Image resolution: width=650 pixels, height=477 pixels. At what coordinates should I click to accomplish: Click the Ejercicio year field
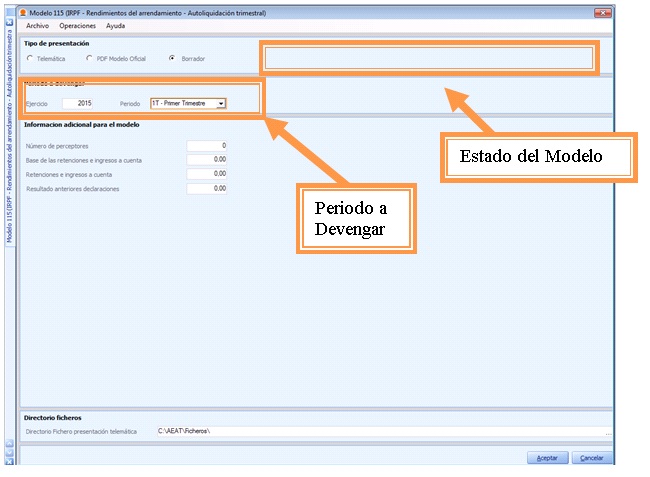click(x=78, y=103)
